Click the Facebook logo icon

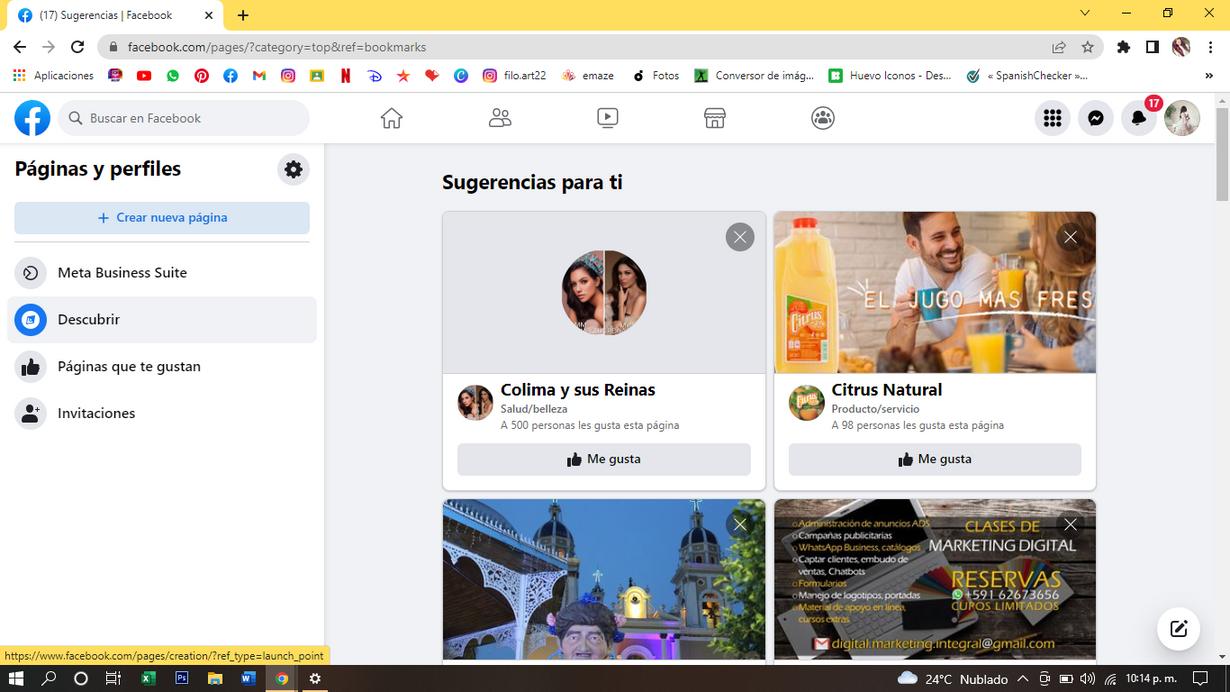(32, 118)
